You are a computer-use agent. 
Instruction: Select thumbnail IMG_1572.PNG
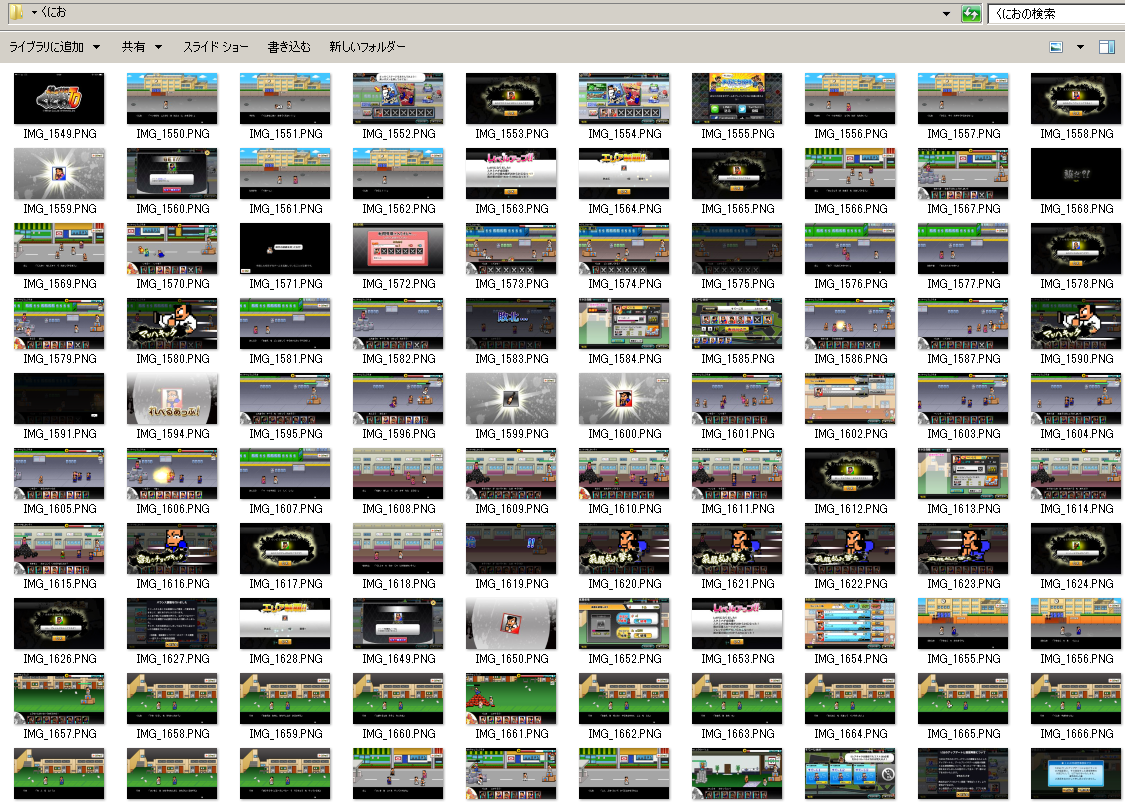[x=398, y=248]
